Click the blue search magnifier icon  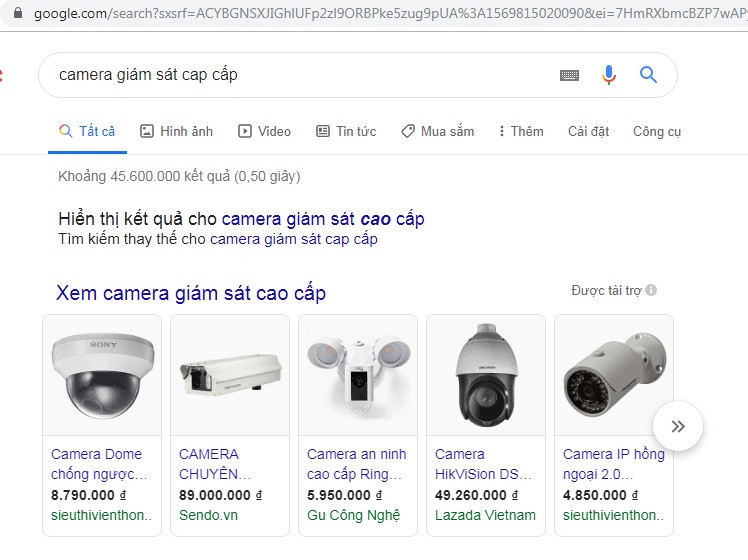pyautogui.click(x=648, y=75)
